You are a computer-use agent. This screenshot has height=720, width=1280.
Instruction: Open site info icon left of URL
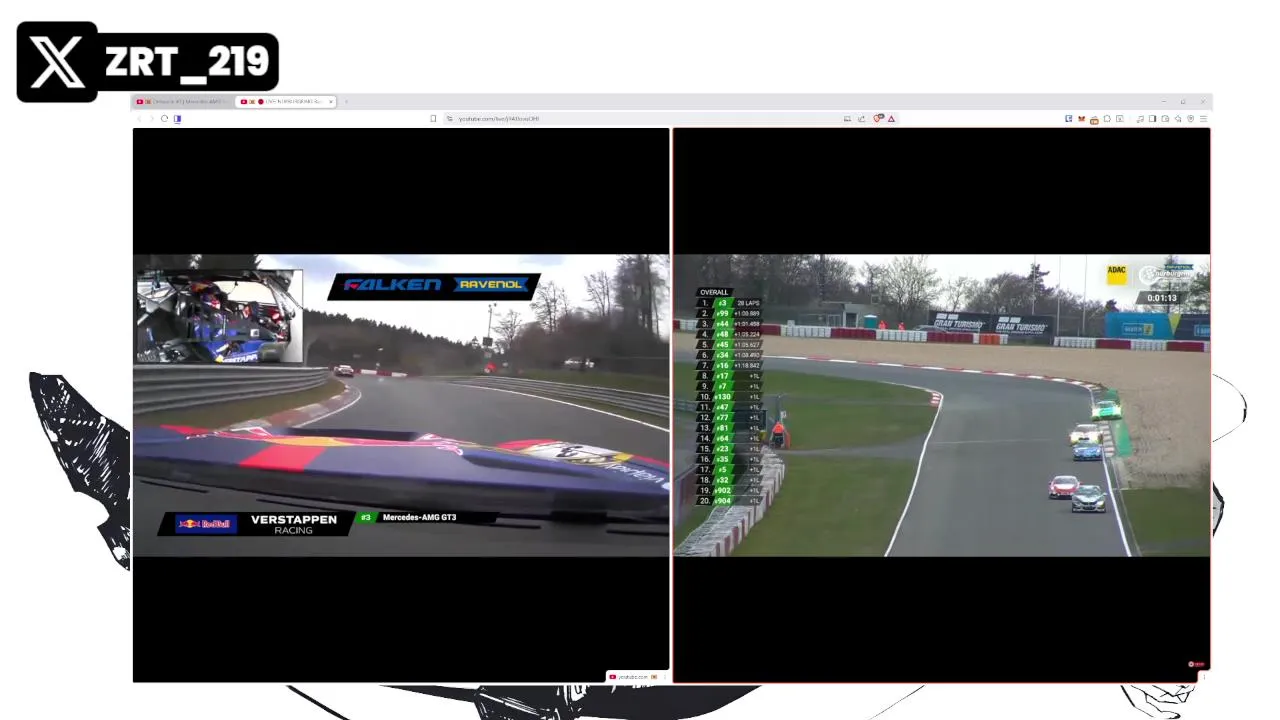pos(449,119)
